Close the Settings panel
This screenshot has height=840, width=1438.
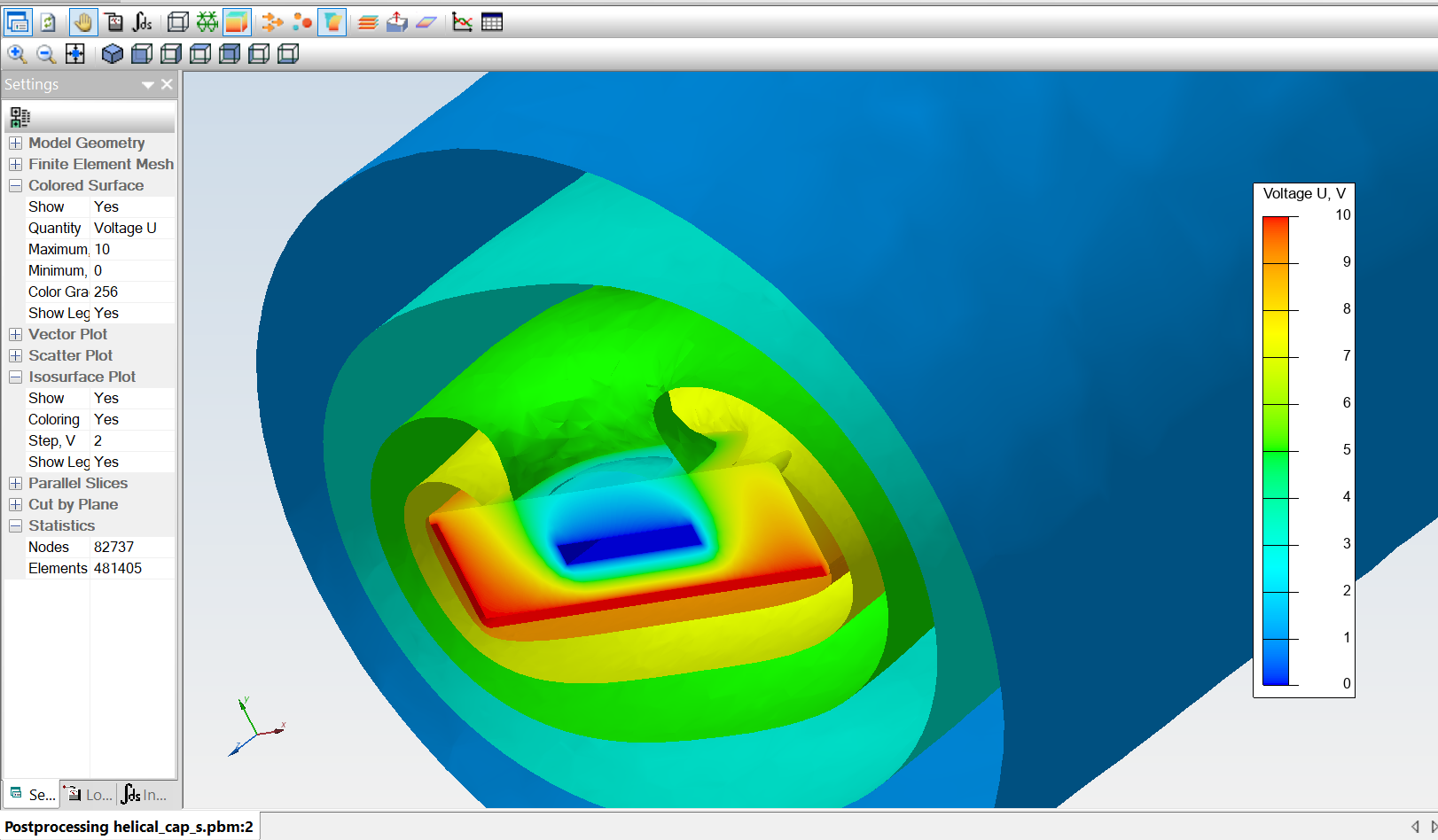[x=167, y=84]
